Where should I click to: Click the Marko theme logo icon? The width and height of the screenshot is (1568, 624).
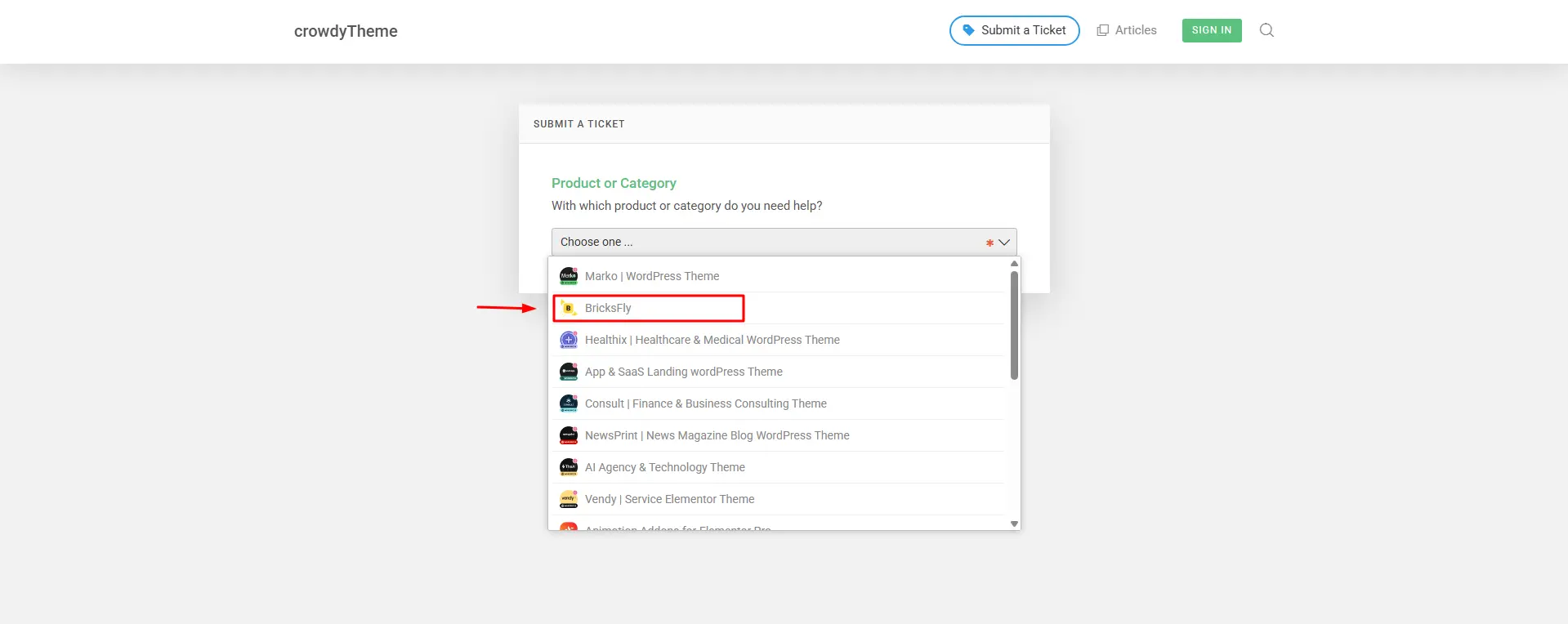click(x=569, y=276)
